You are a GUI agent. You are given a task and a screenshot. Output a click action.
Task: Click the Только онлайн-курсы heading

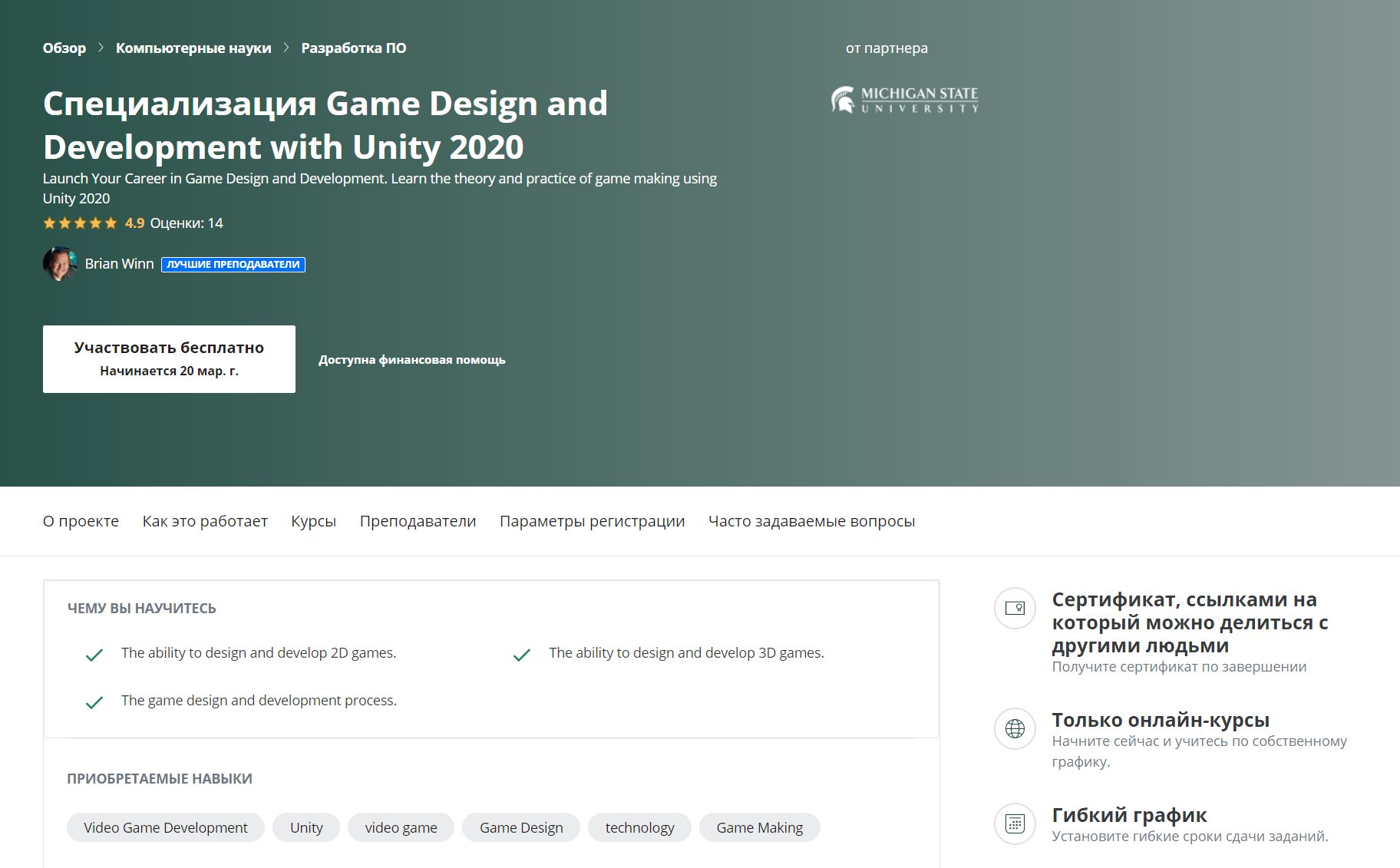(1161, 720)
